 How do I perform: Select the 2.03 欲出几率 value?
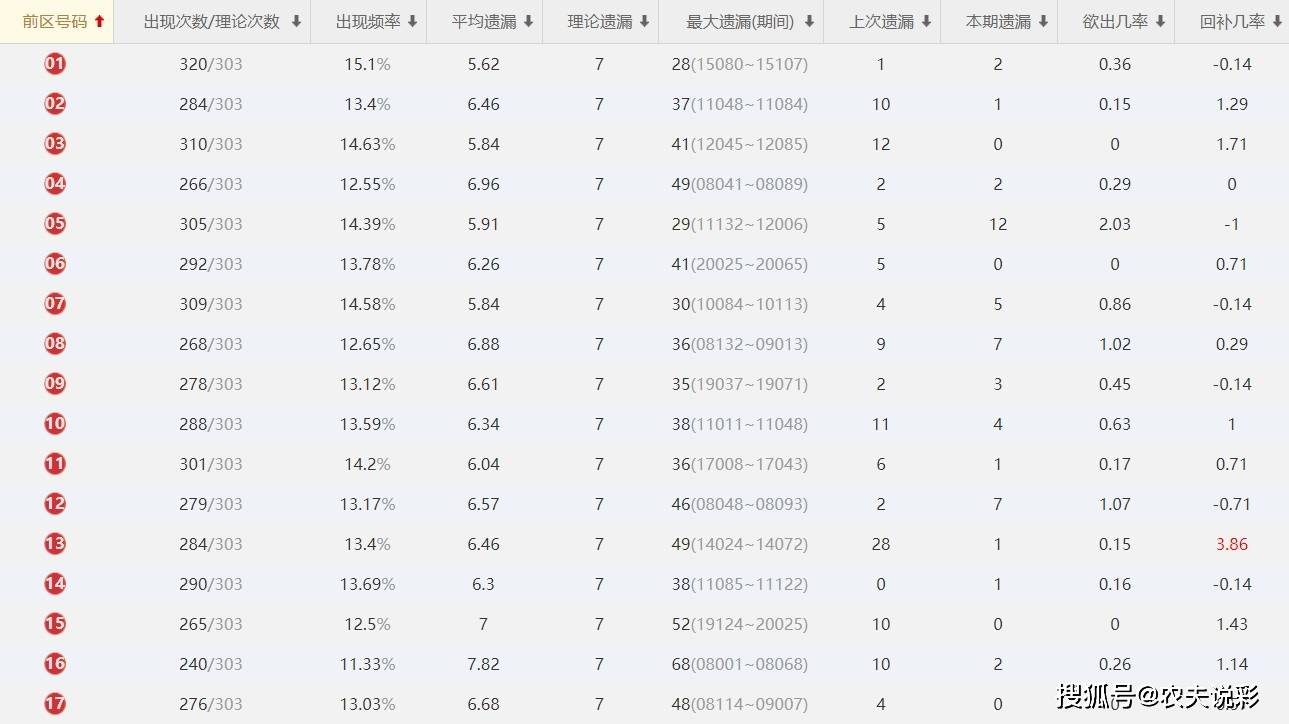coord(1115,224)
